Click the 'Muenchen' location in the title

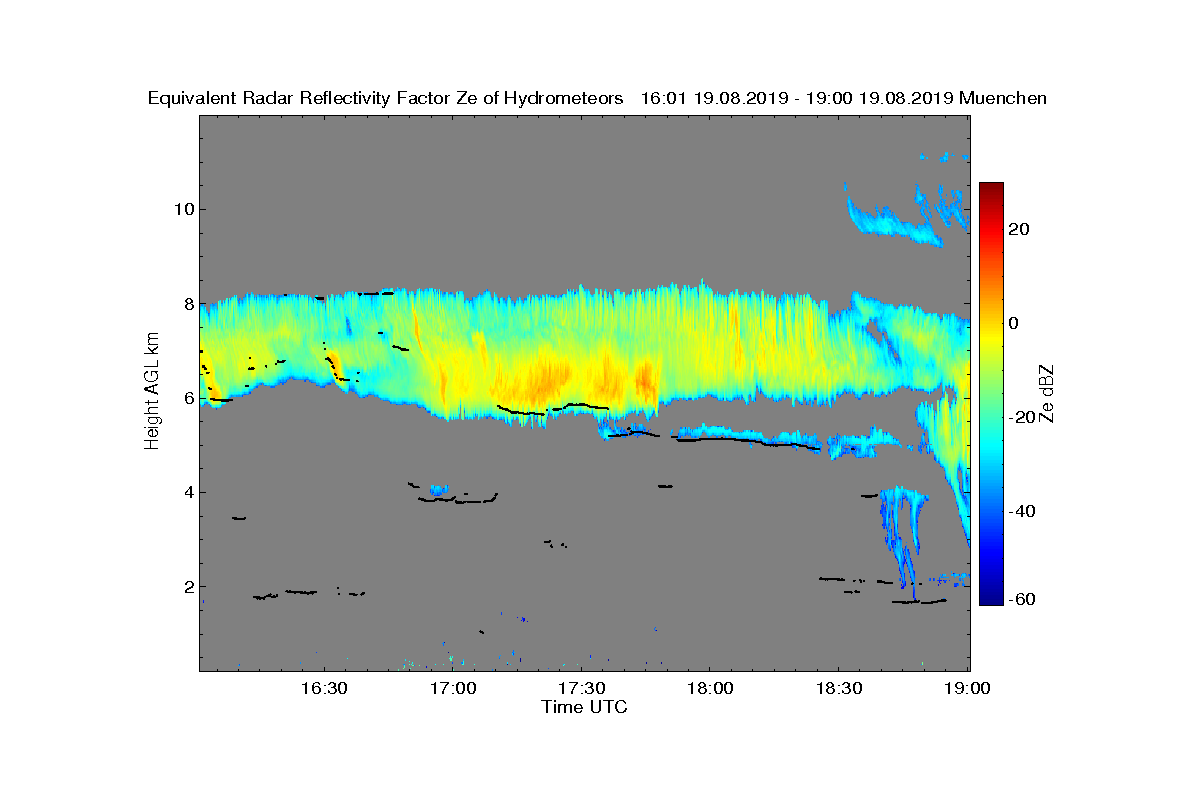(x=1002, y=98)
